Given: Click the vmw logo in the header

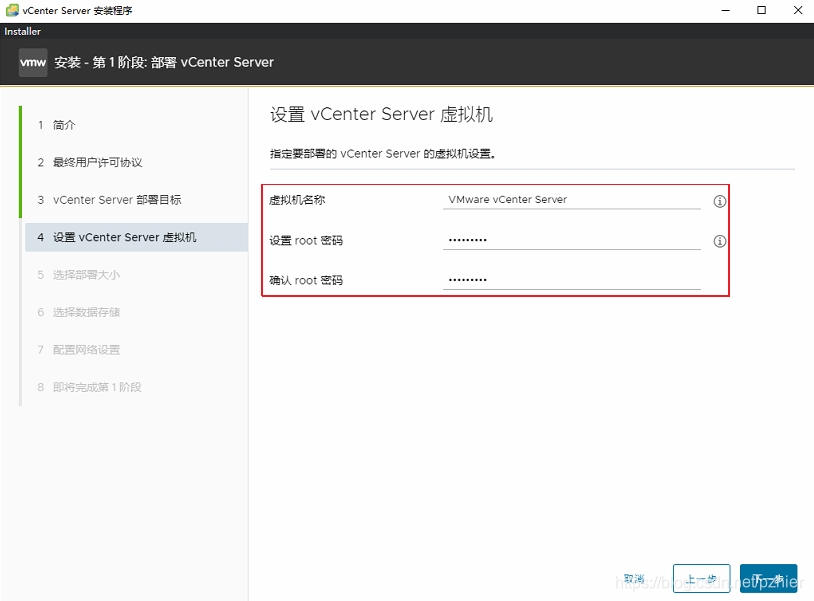Looking at the screenshot, I should point(33,63).
